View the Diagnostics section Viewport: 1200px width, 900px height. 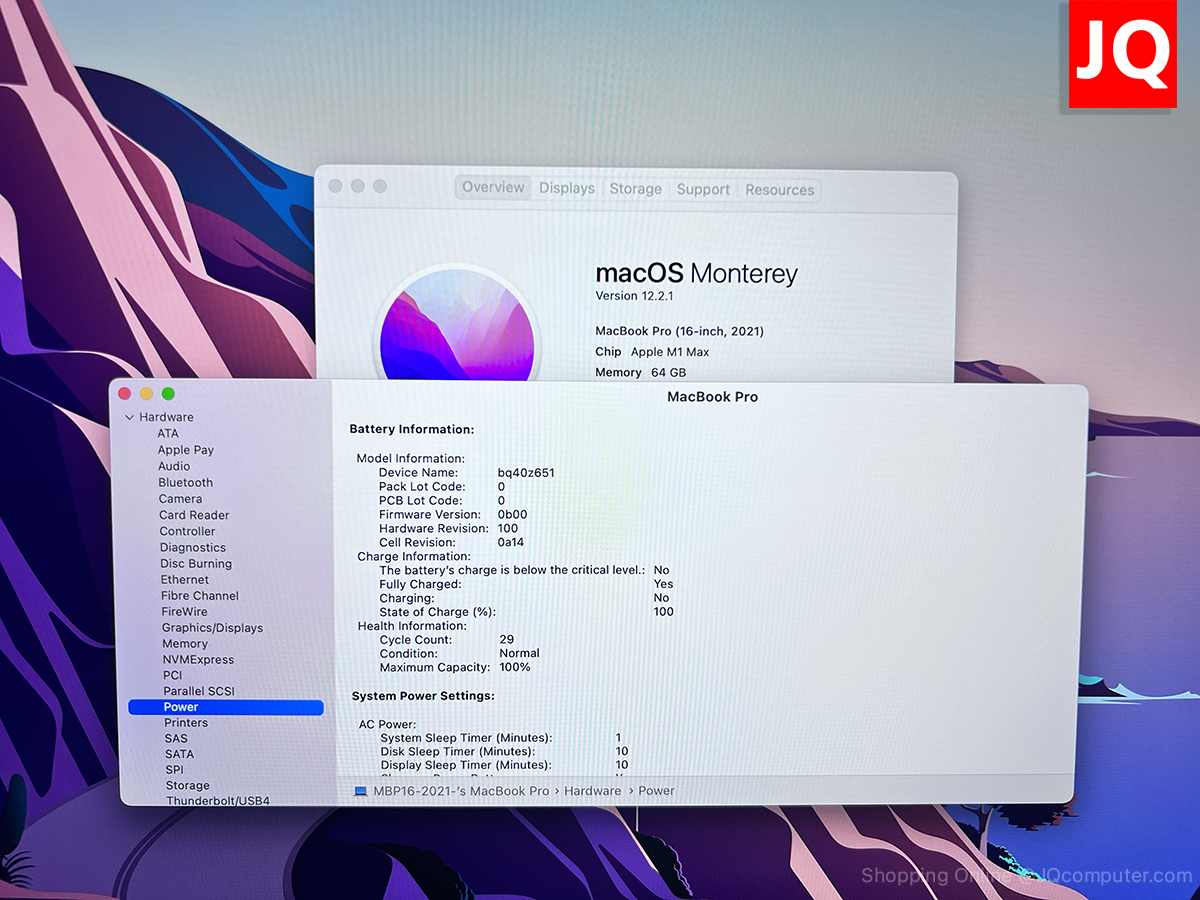pyautogui.click(x=193, y=547)
